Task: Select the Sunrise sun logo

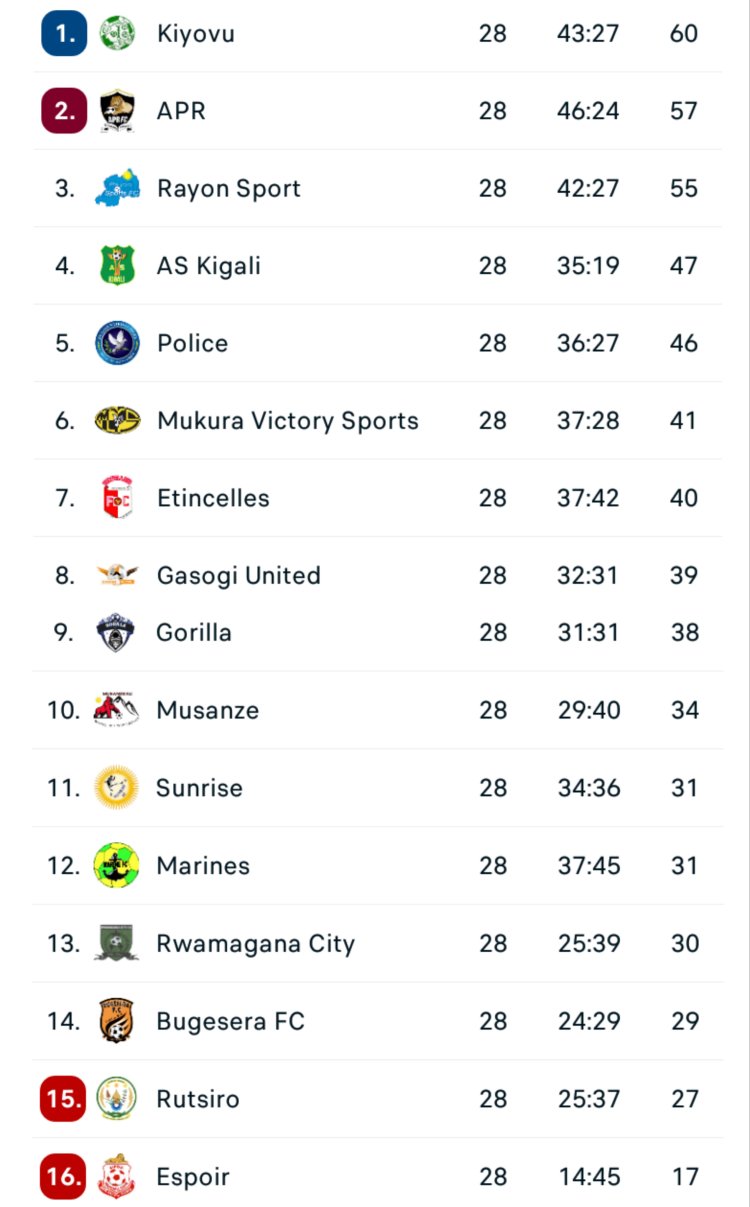Action: (x=117, y=788)
